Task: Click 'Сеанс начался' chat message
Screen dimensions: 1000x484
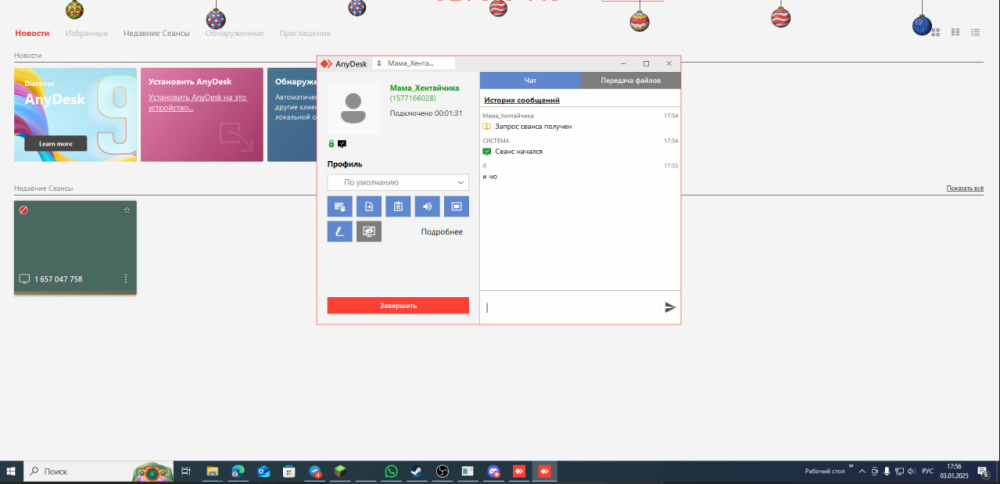Action: (x=518, y=152)
